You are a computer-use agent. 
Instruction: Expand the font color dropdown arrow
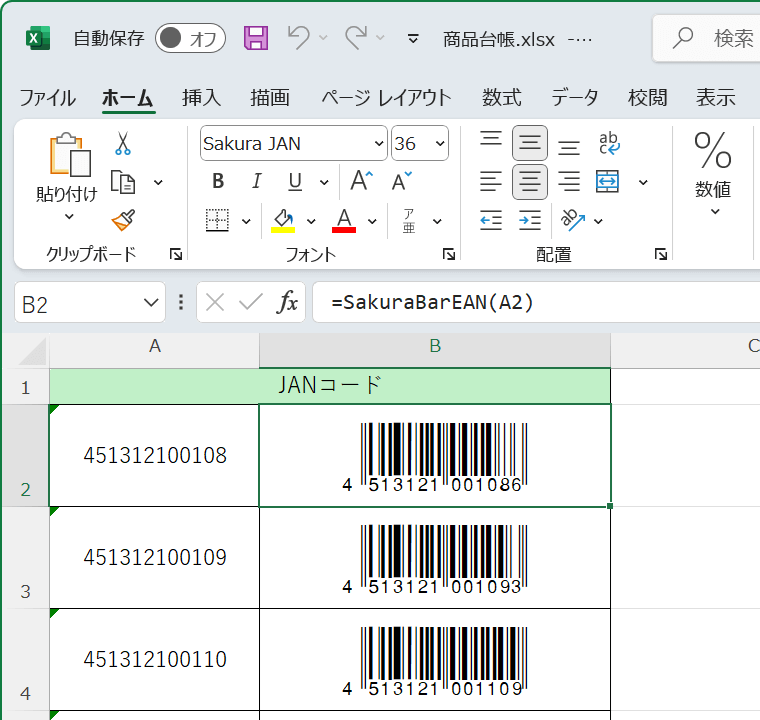372,222
